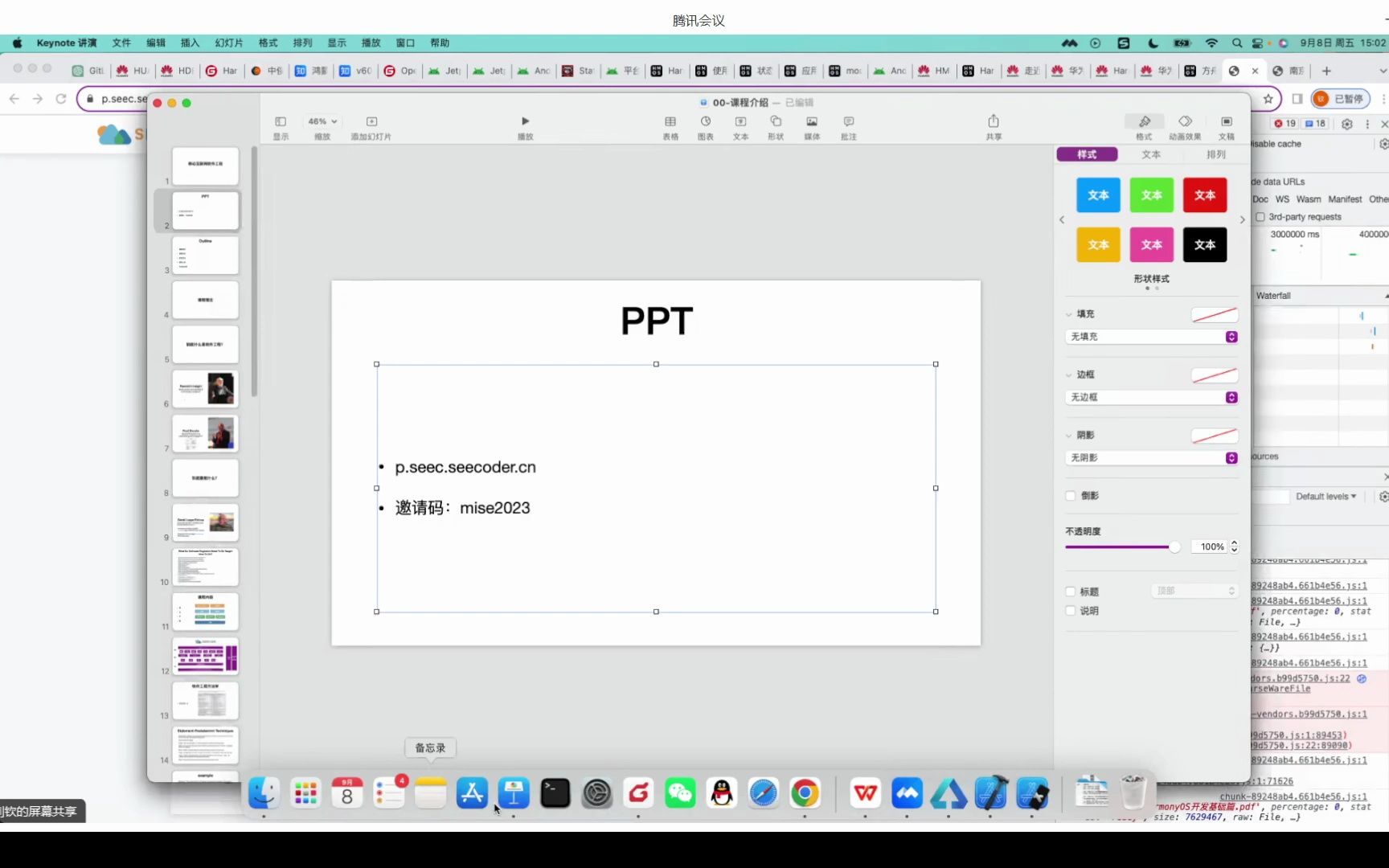Viewport: 1389px width, 868px height.
Task: Open the Media (媒体) insert menu
Action: 812,127
